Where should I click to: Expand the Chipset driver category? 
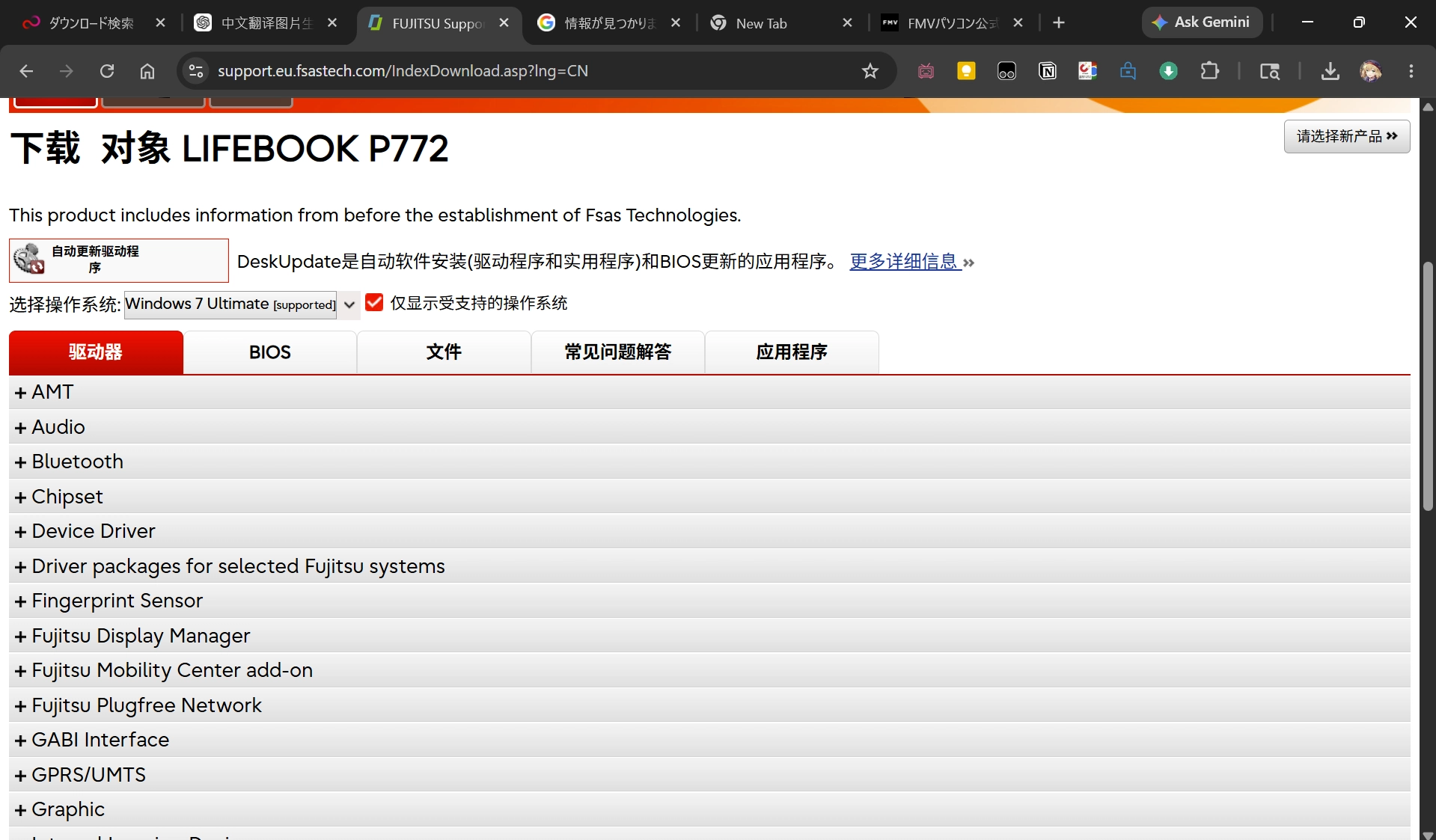click(x=709, y=497)
